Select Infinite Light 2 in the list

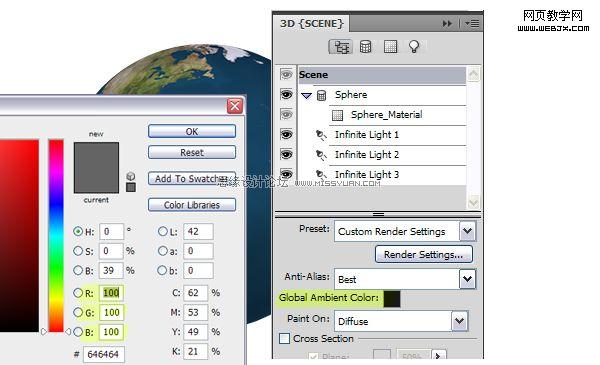coord(367,155)
